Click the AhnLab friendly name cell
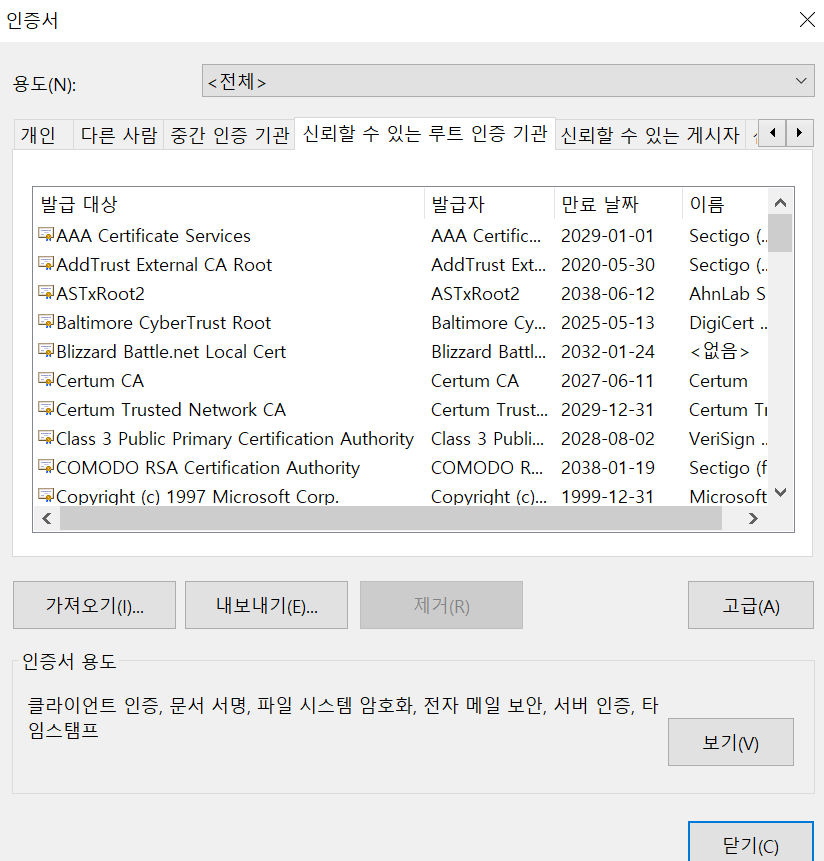 (x=727, y=294)
